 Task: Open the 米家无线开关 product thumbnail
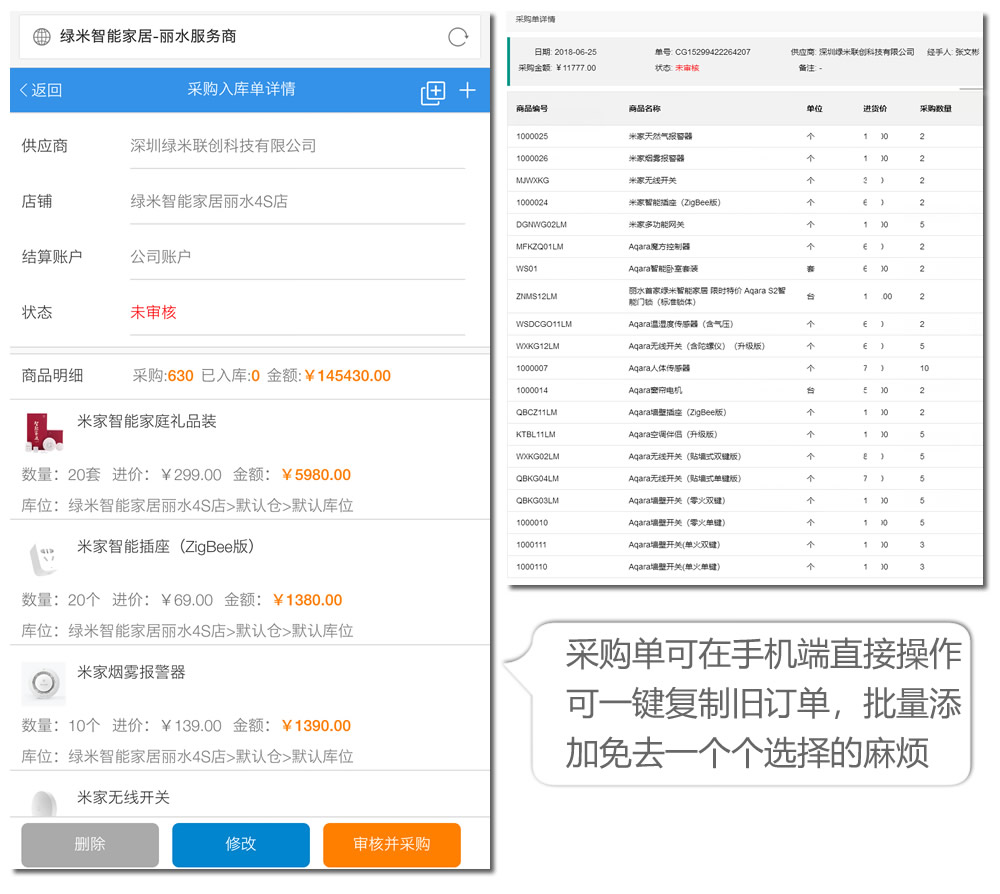tap(43, 802)
